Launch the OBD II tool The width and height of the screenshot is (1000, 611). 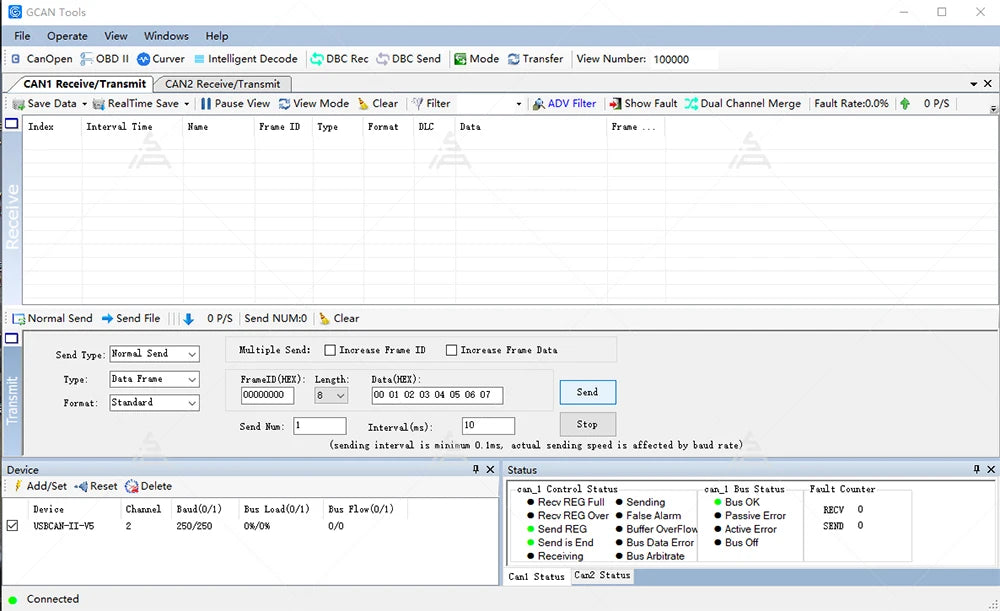pyautogui.click(x=105, y=59)
